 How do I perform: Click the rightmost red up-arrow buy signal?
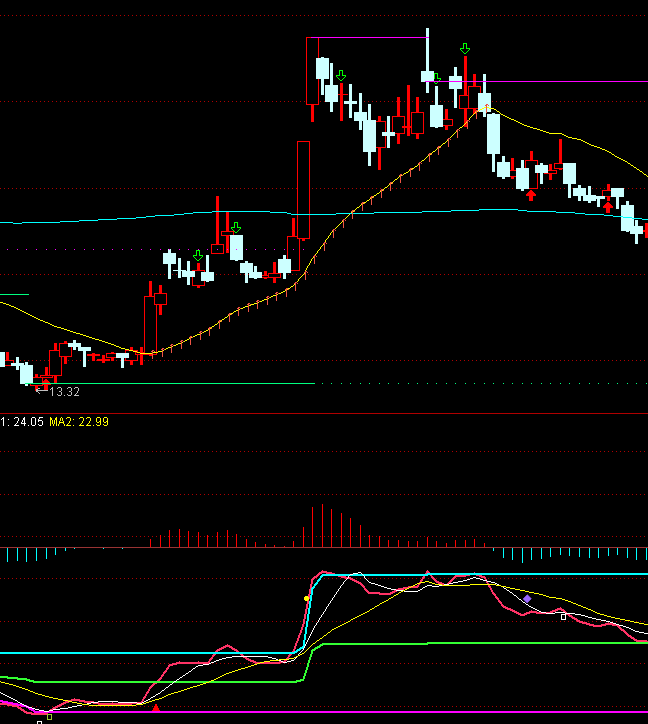608,206
